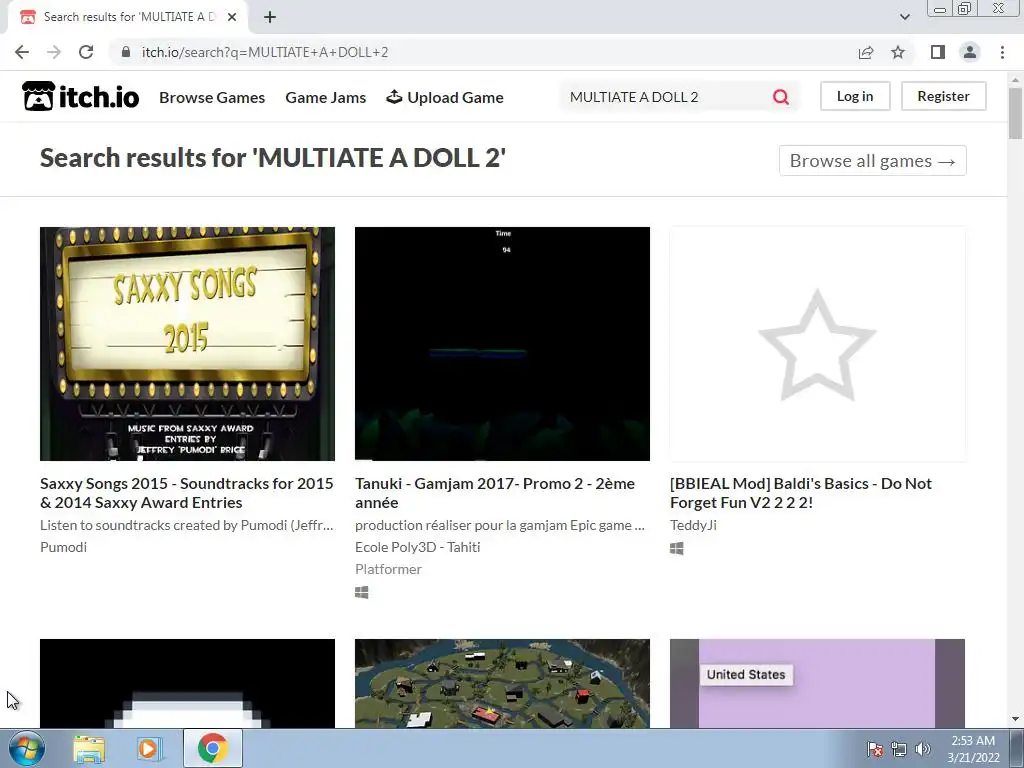Open the island map thumbnail
The height and width of the screenshot is (768, 1024).
502,683
